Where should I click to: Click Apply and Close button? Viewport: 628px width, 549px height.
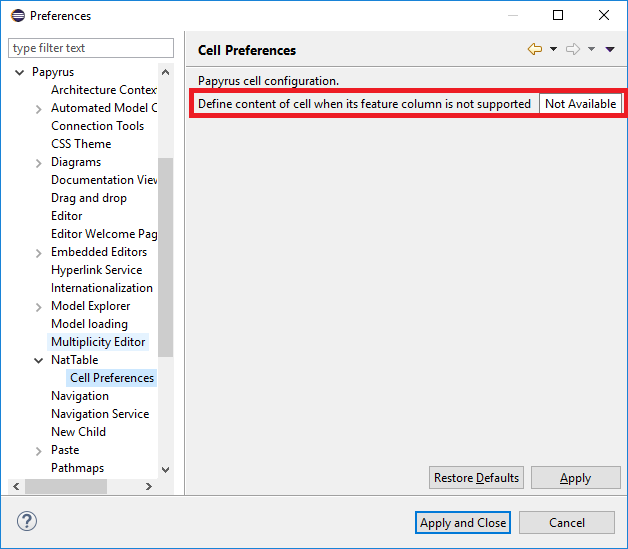463,523
